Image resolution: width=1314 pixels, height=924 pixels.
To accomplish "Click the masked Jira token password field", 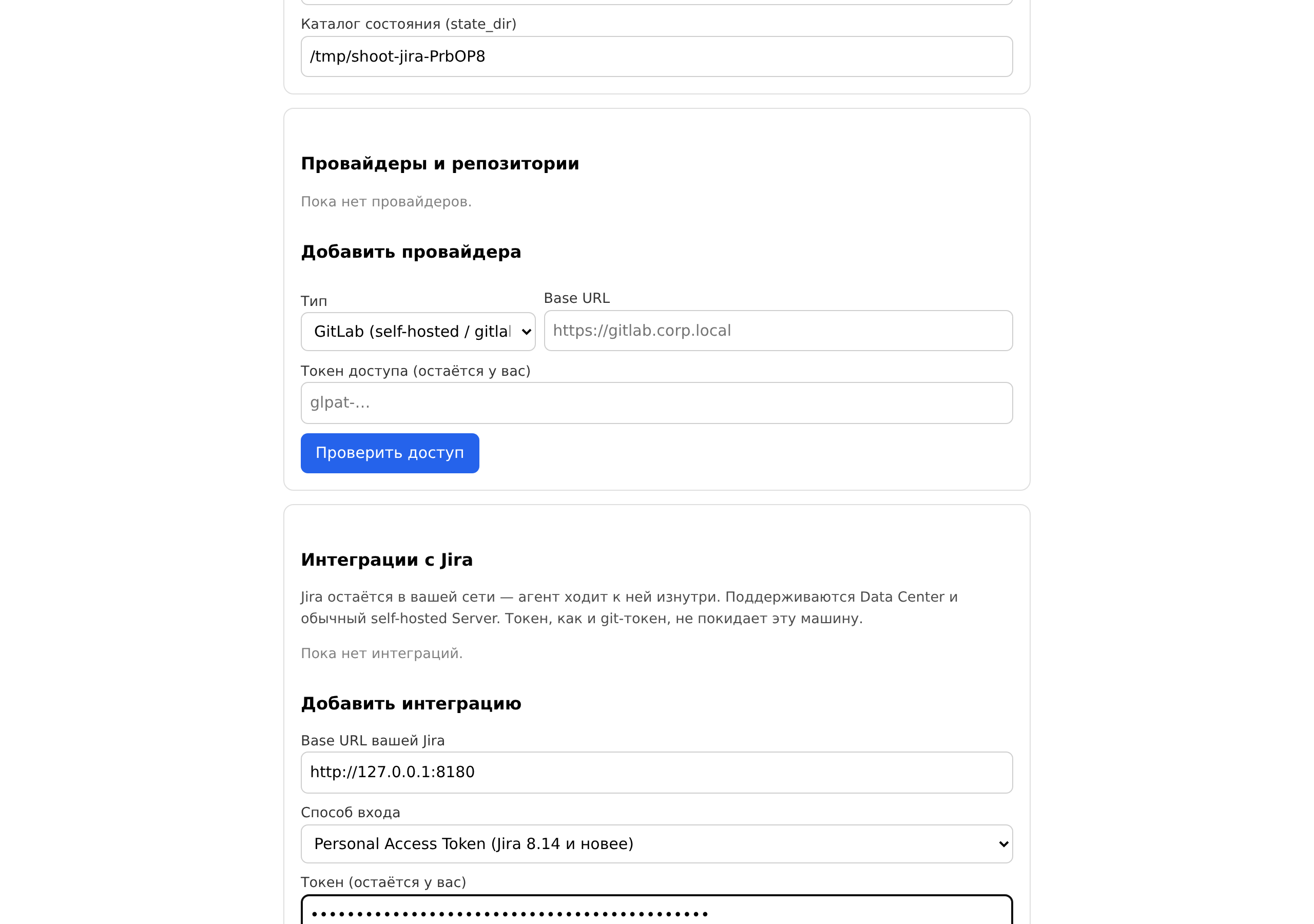I will coord(656,911).
